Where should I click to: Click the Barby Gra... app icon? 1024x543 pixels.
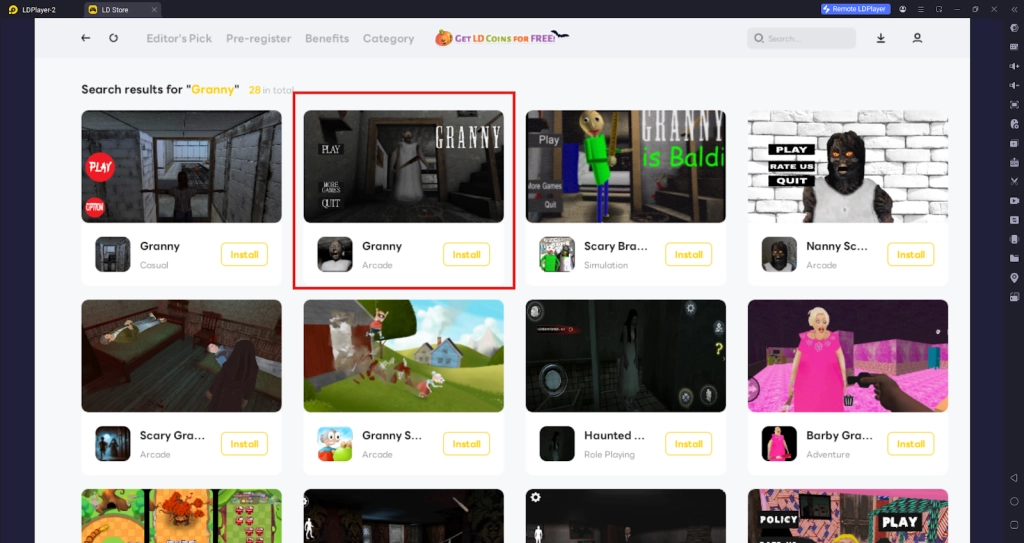[x=779, y=444]
